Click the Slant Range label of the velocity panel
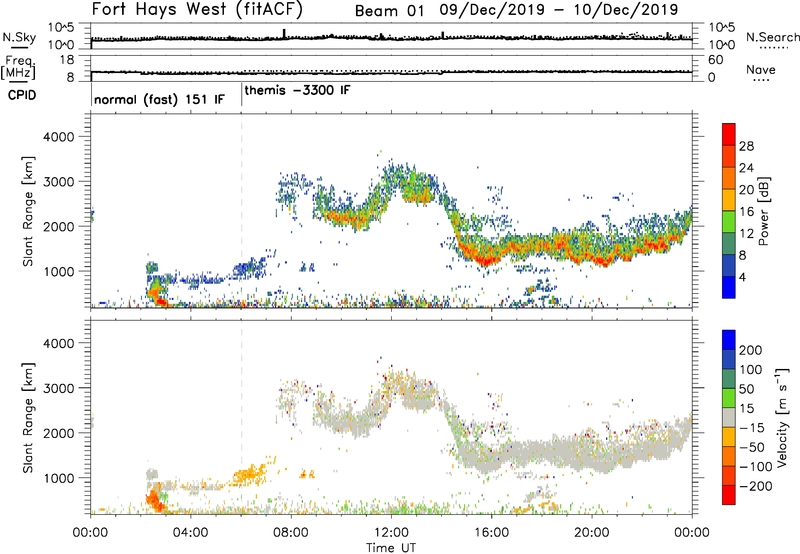800x554 pixels. (28, 418)
